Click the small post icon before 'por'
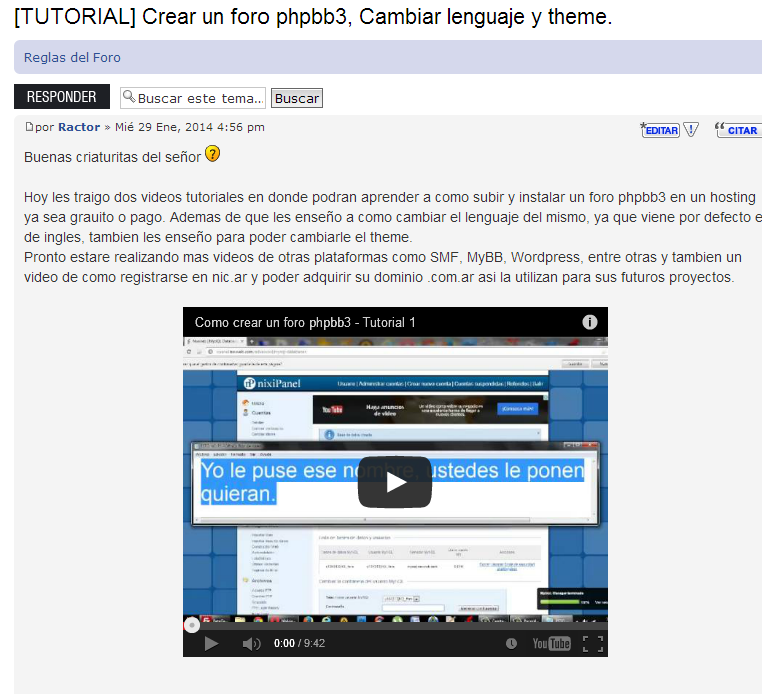The width and height of the screenshot is (762, 694). pos(29,128)
